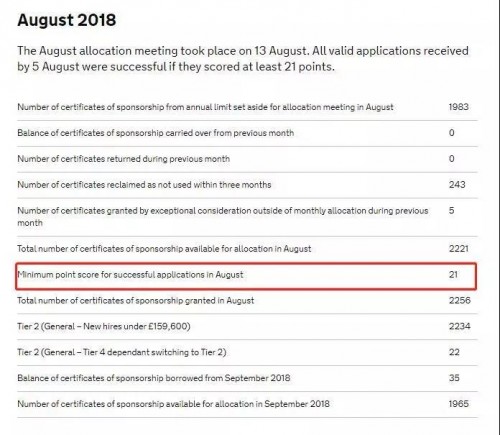500x435 pixels.
Task: Click the value 243 for reclaimed certificates
Action: coord(457,185)
